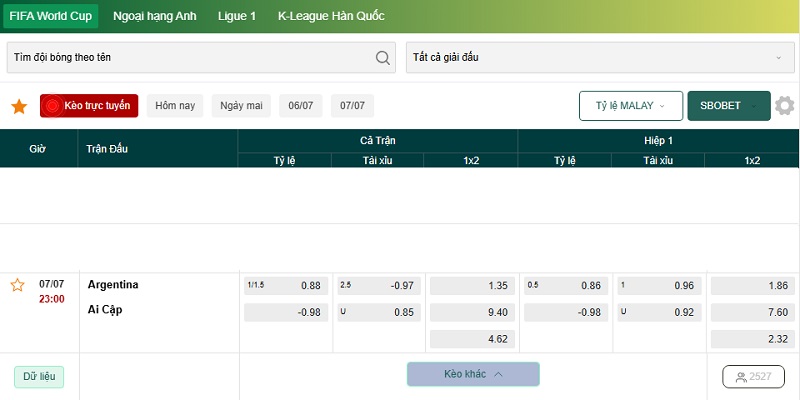Click the Hiệp 1 column header
The width and height of the screenshot is (800, 400).
point(658,141)
